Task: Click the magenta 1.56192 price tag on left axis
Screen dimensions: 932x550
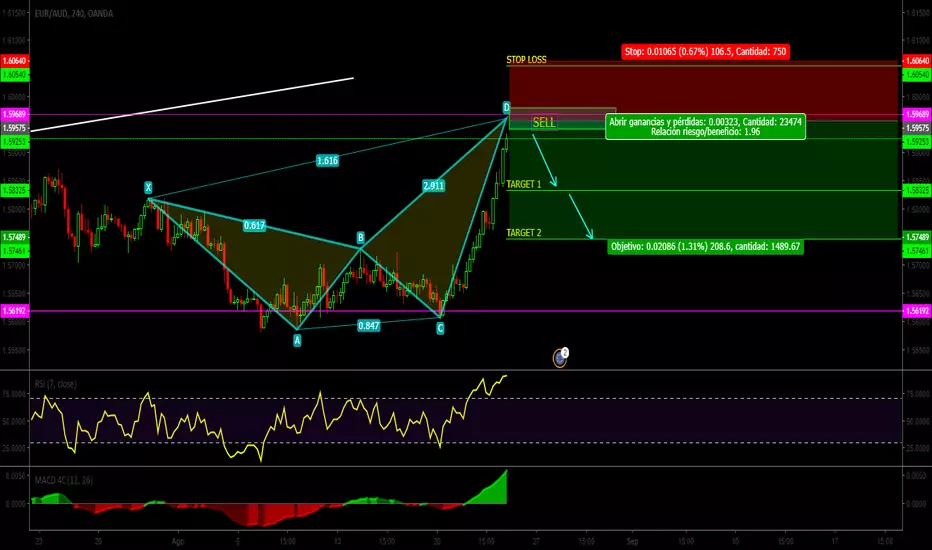Action: click(x=14, y=310)
